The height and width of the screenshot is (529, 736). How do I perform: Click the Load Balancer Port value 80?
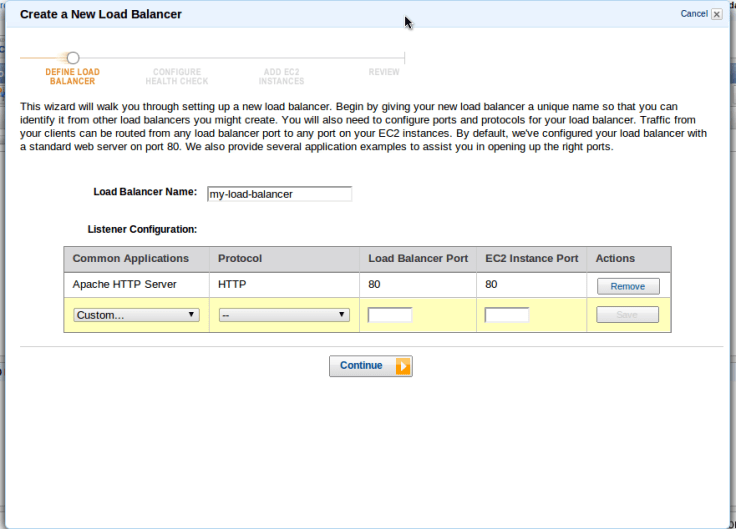tap(375, 285)
